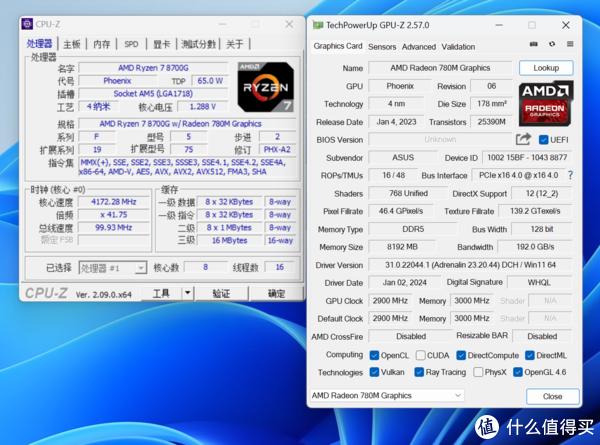Click the CPU name field AMD Ryzen 7 8700G
Image resolution: width=600 pixels, height=445 pixels.
pyautogui.click(x=153, y=68)
